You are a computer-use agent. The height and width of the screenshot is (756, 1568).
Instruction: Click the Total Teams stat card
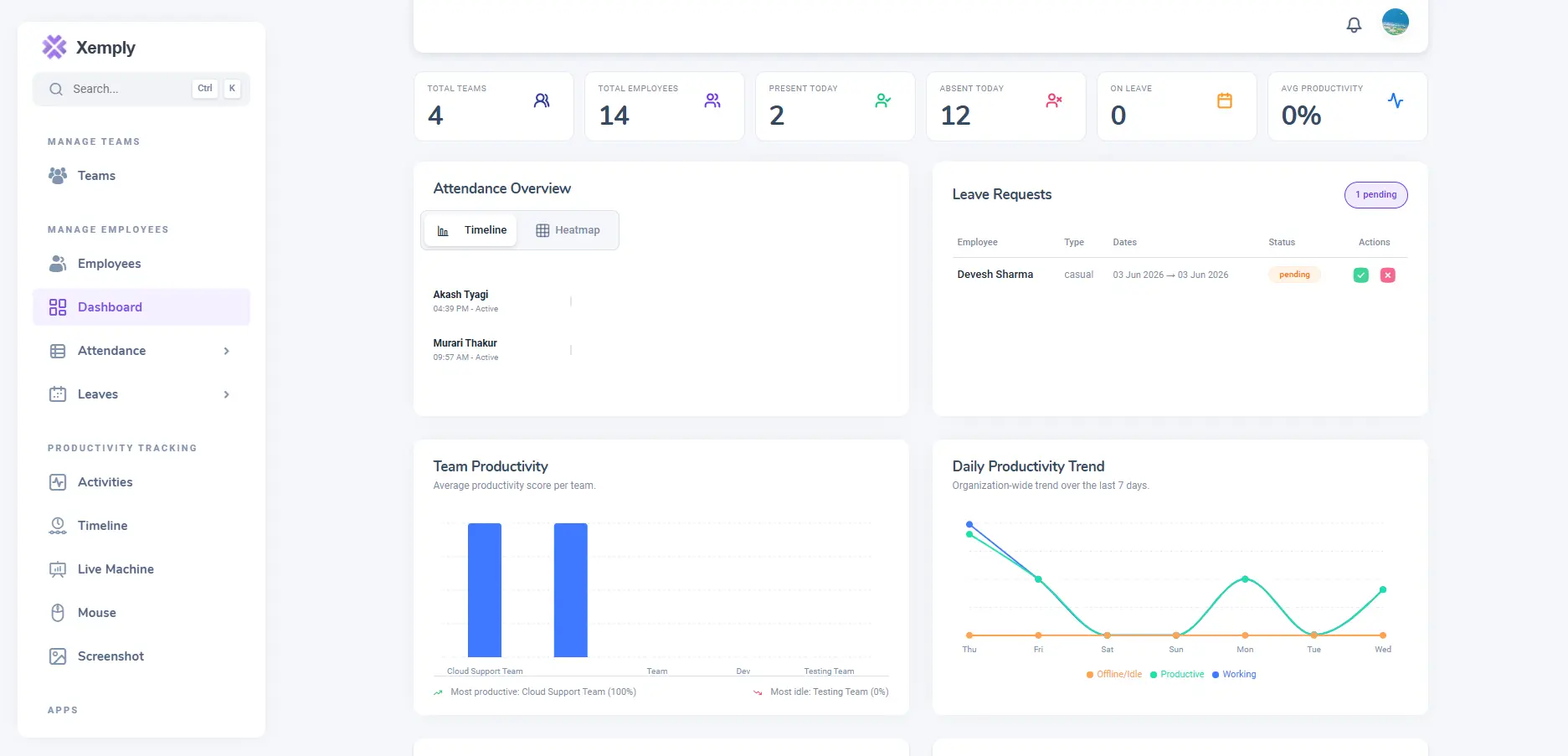pyautogui.click(x=494, y=106)
